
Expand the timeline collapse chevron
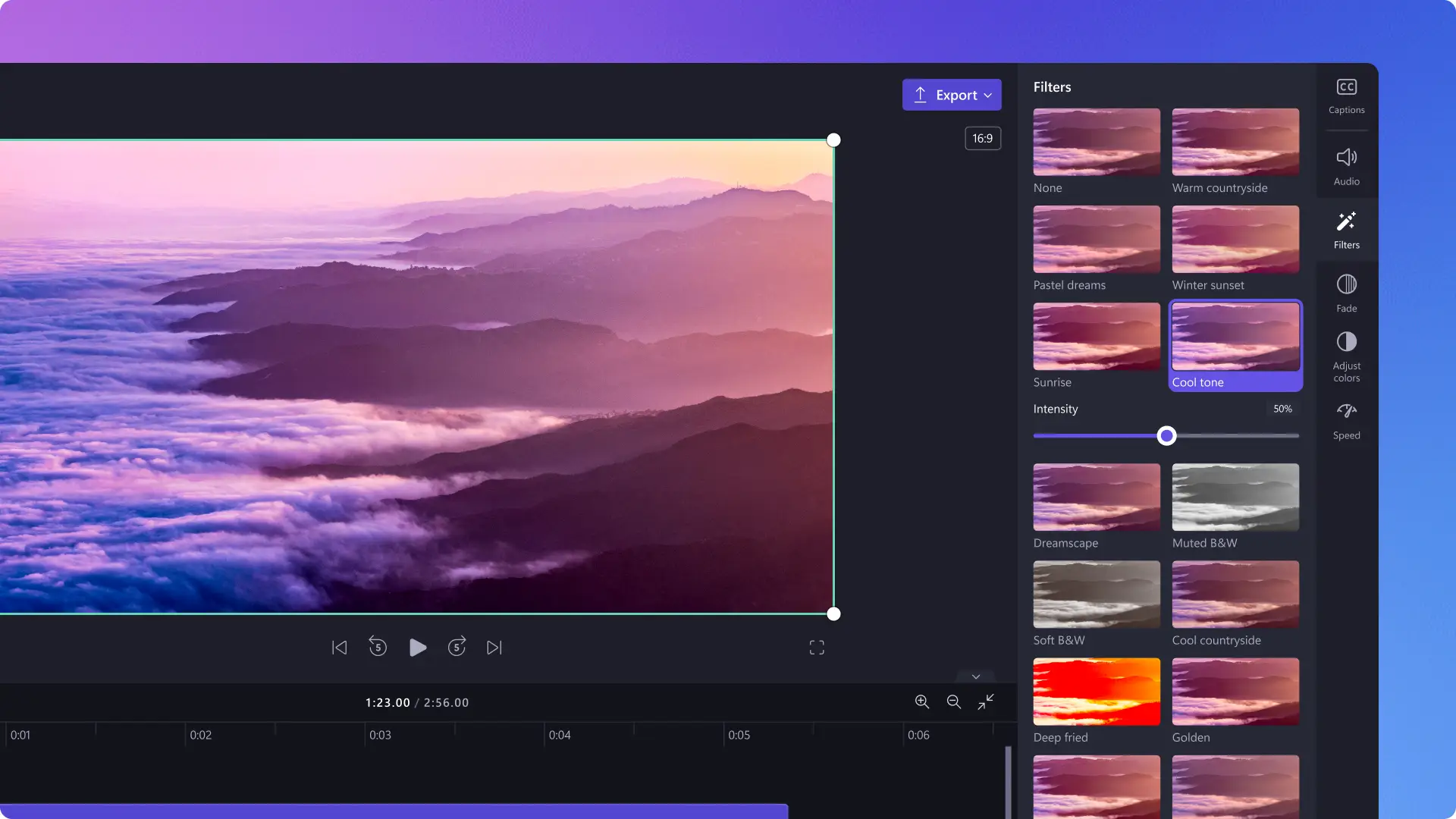(x=975, y=677)
